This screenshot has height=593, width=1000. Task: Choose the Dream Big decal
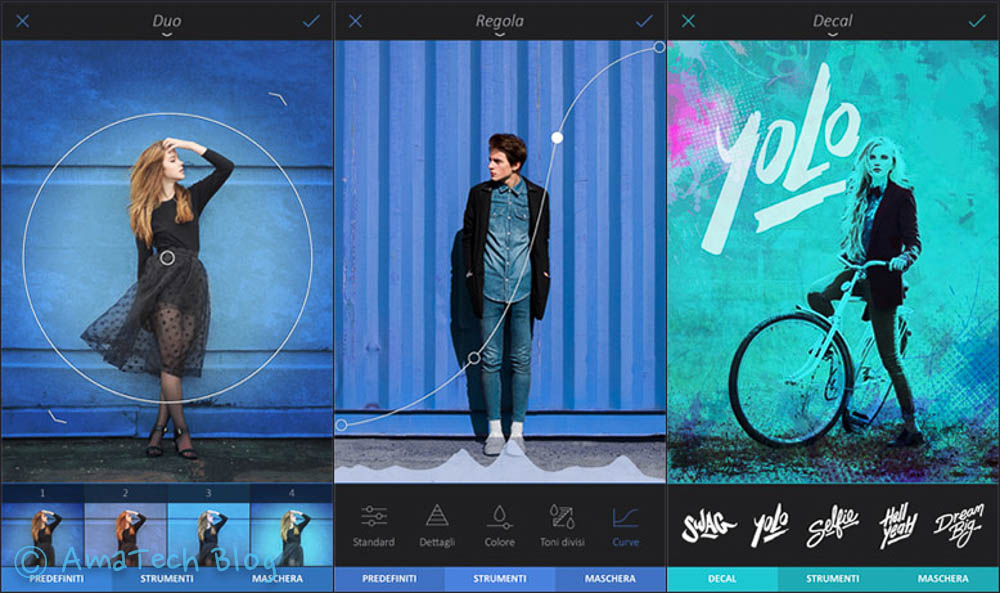pos(958,525)
